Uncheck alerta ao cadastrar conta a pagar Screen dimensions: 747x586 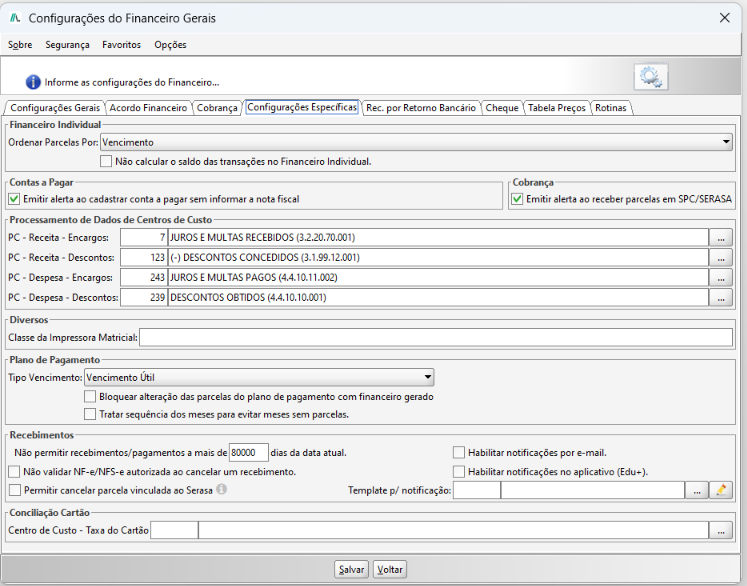pyautogui.click(x=14, y=199)
